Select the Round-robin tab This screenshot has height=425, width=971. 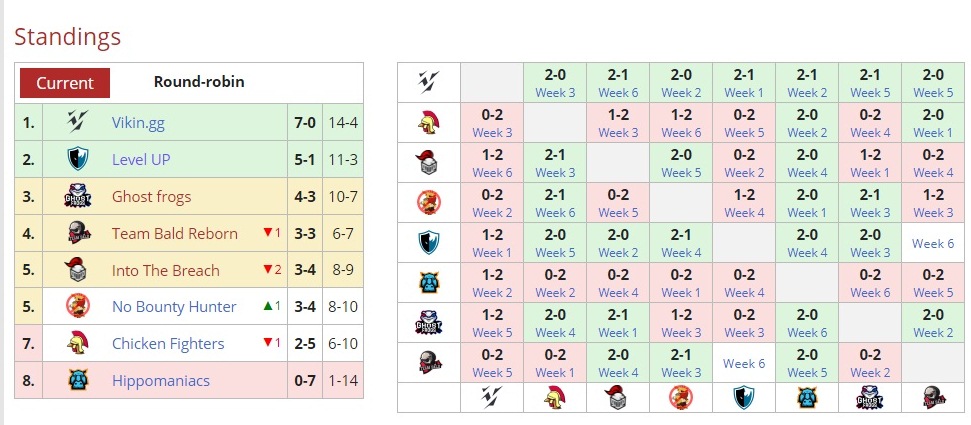tap(199, 82)
